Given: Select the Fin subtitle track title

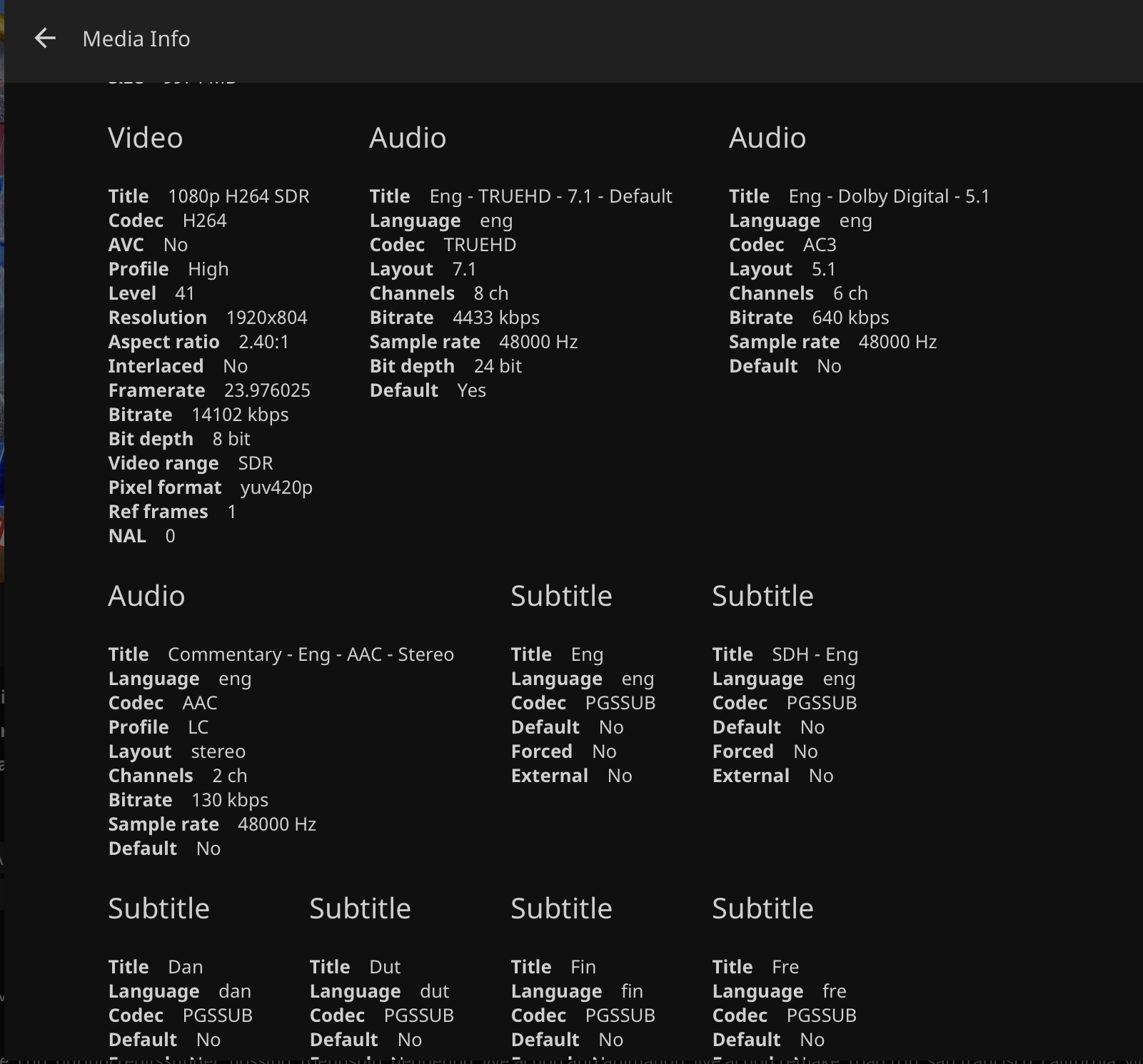Looking at the screenshot, I should [x=583, y=966].
